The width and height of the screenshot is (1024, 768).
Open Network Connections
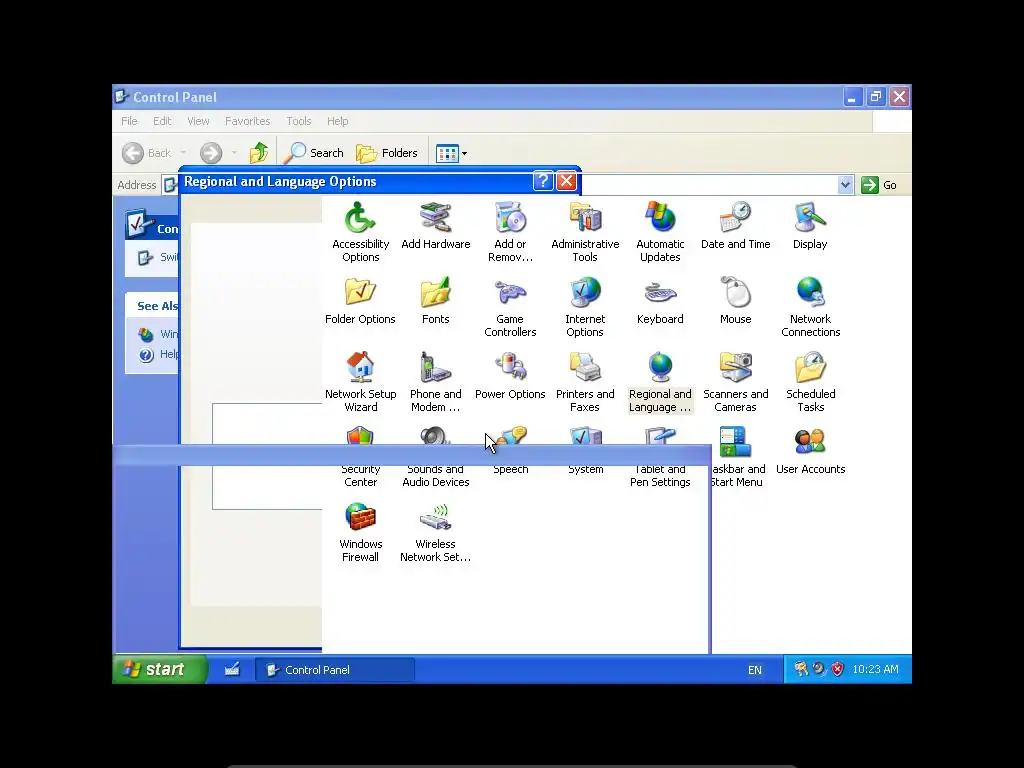(810, 306)
